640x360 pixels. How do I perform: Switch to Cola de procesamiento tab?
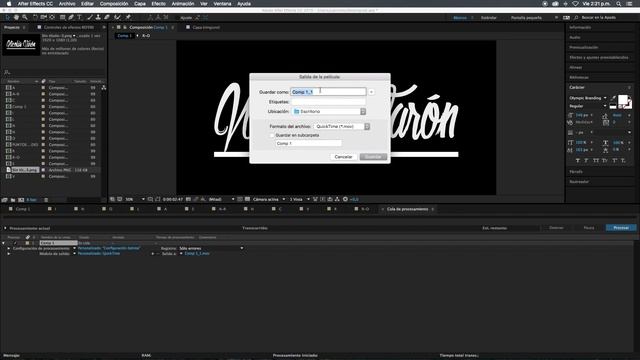pyautogui.click(x=407, y=209)
